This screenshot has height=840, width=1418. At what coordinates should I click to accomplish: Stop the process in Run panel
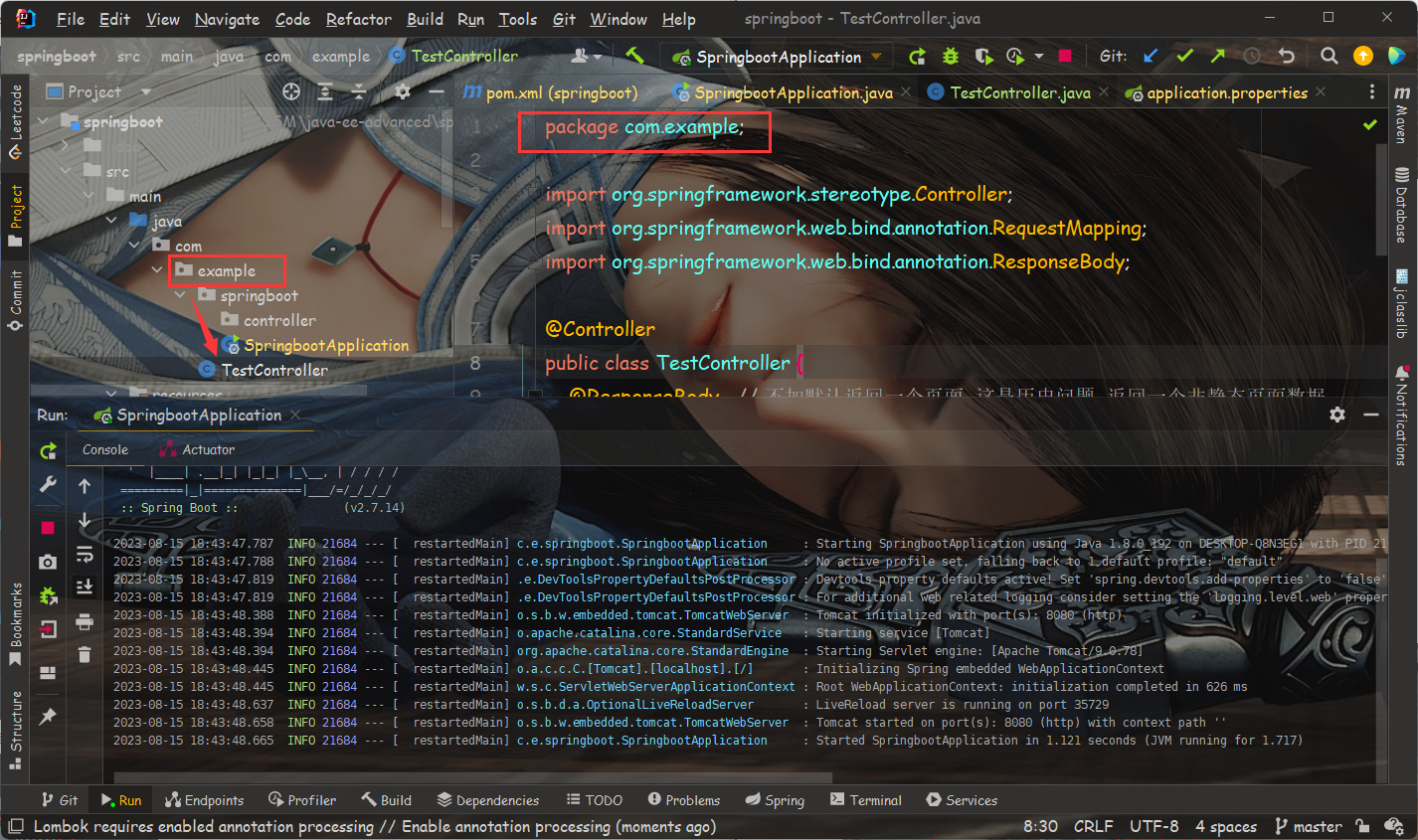(48, 527)
